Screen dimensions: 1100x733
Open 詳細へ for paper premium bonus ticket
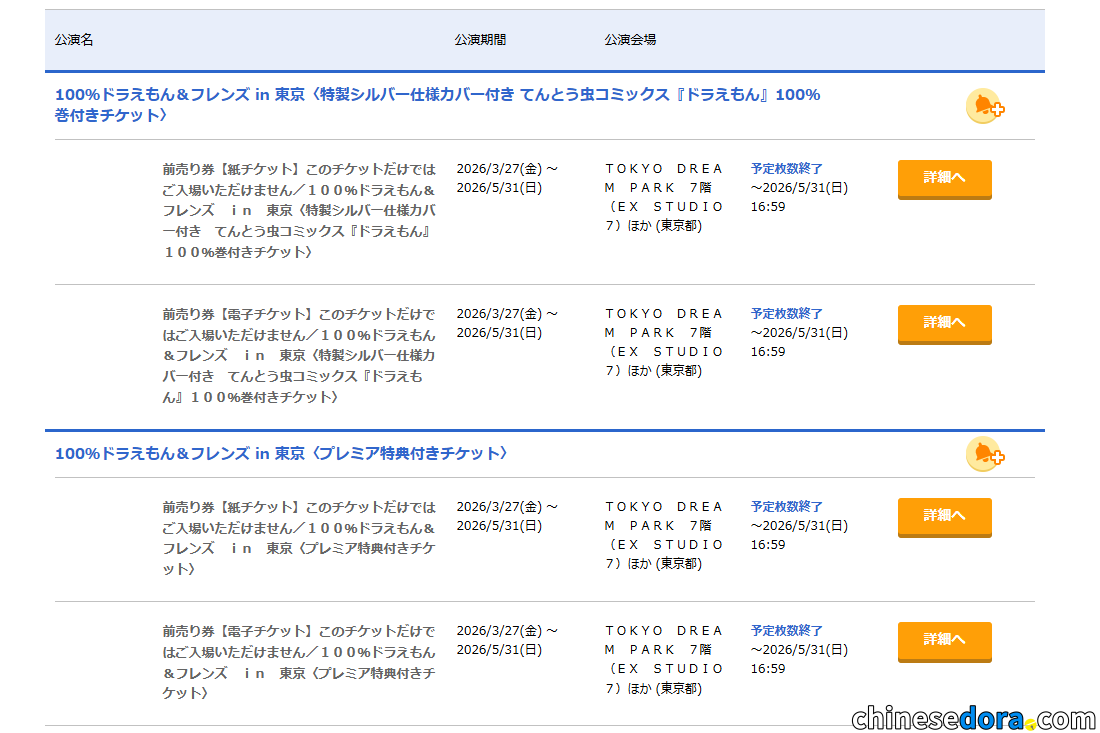944,516
